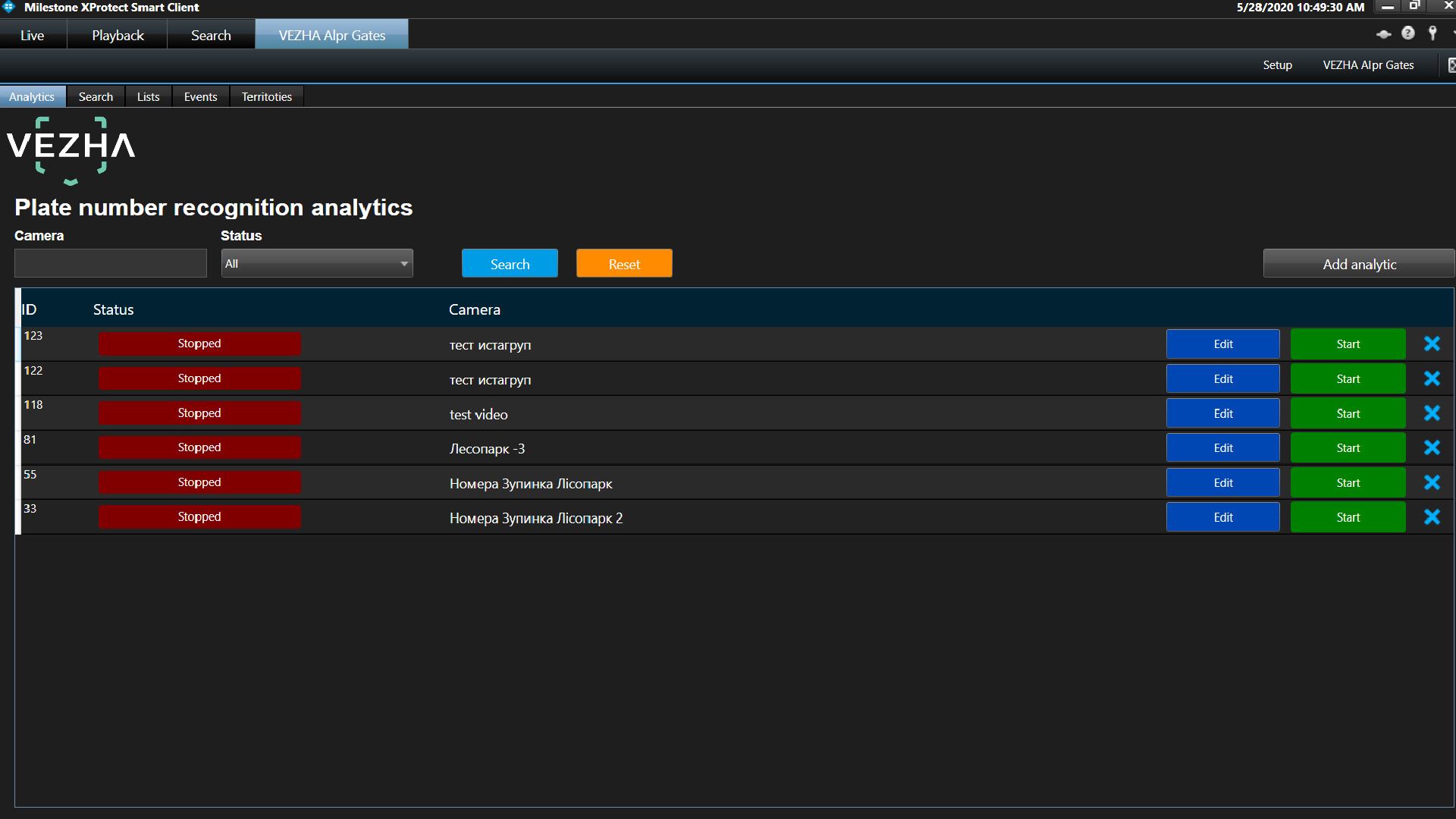Start analytic 33 Номера Зупинка Лісопарк 2
The width and height of the screenshot is (1456, 819).
(x=1348, y=517)
